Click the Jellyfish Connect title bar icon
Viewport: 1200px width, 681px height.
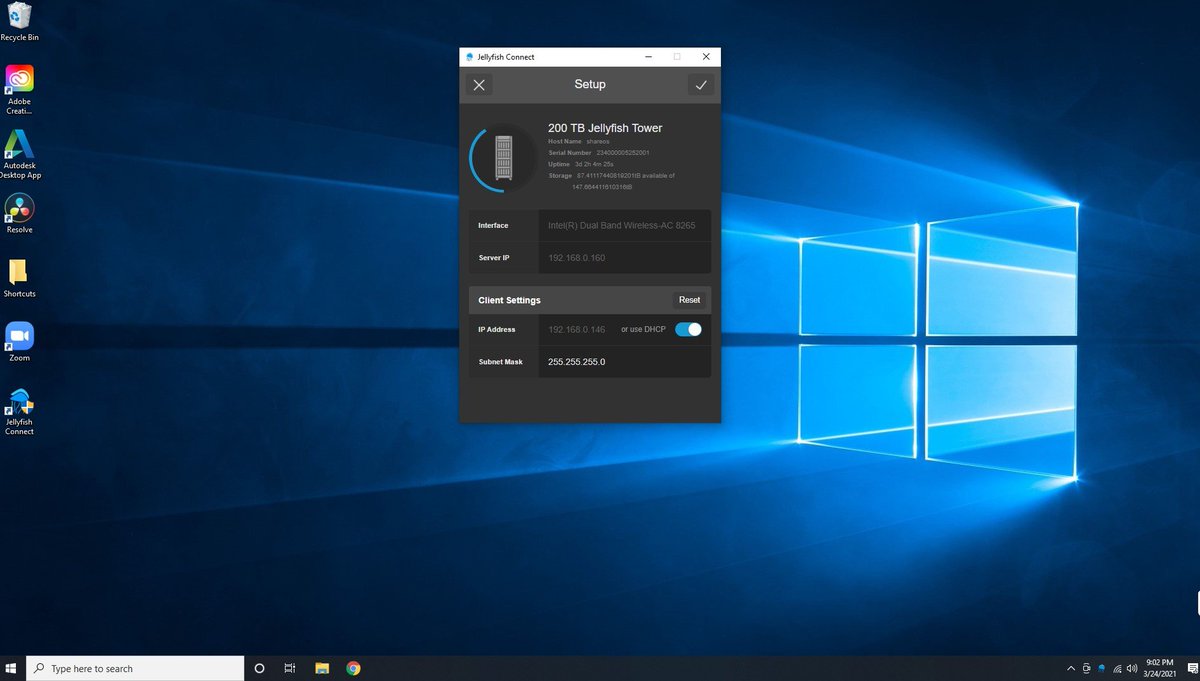pyautogui.click(x=470, y=57)
